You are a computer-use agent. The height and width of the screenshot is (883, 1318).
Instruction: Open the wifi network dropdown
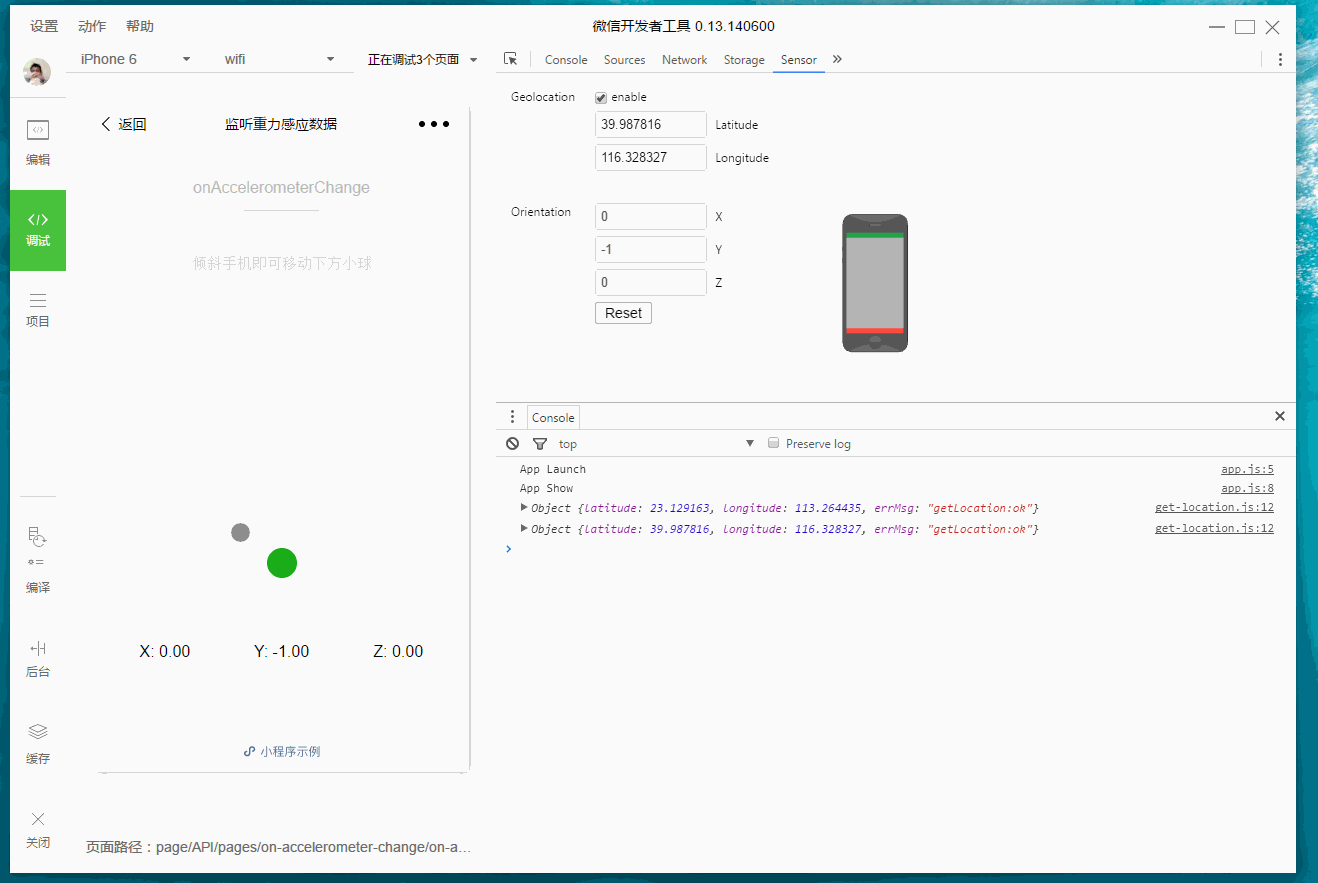click(x=279, y=59)
